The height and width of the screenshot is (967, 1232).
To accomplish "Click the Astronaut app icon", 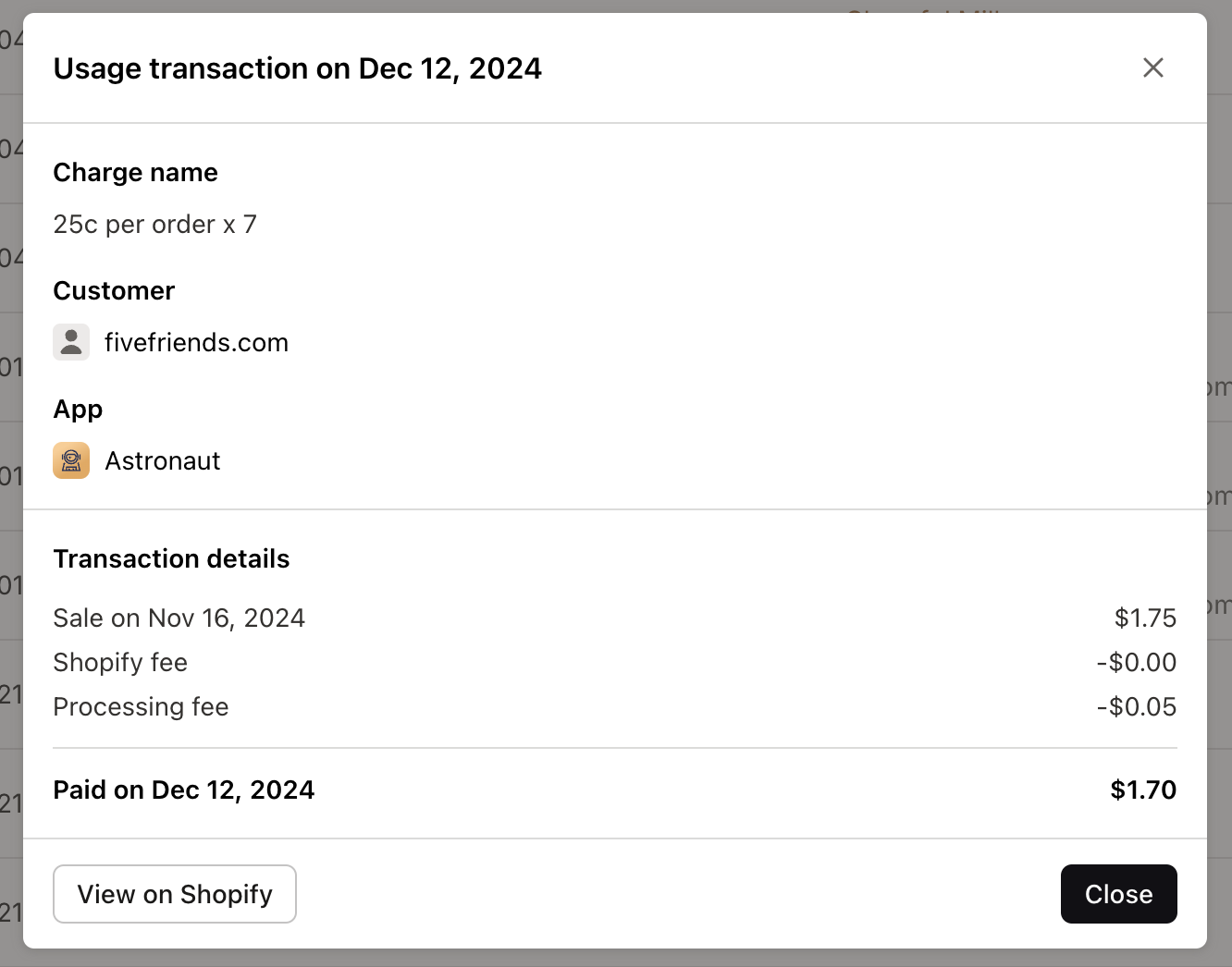I will tap(71, 460).
